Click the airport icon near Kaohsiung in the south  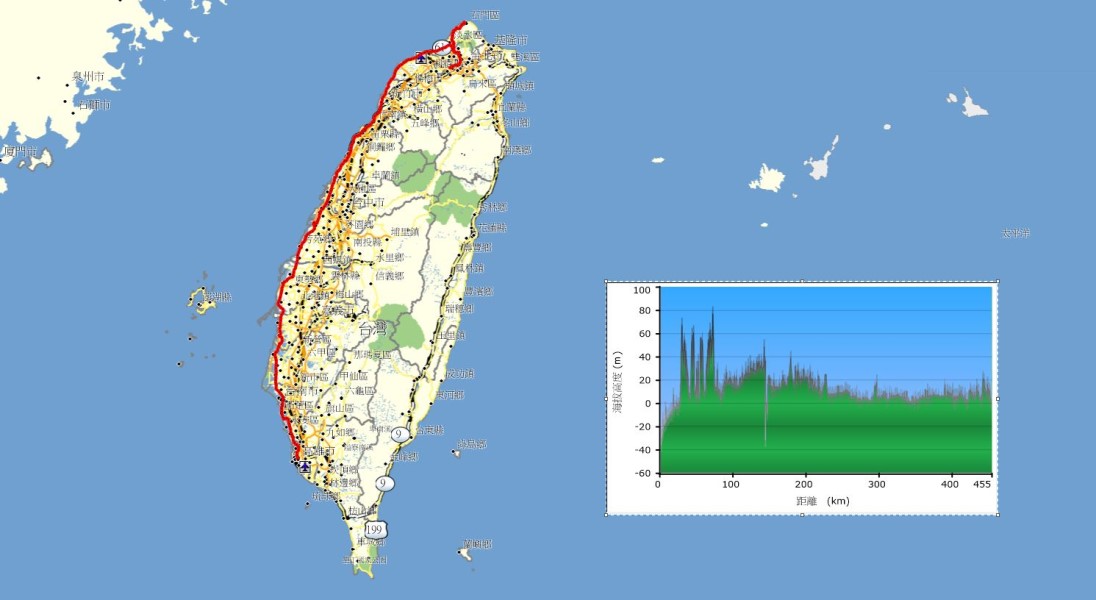[303, 465]
